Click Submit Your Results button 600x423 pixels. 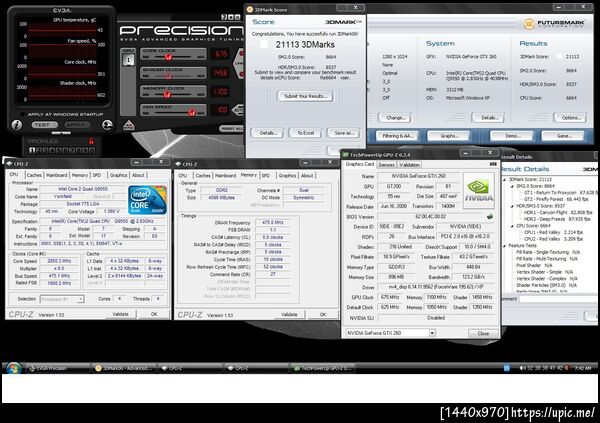[x=305, y=96]
